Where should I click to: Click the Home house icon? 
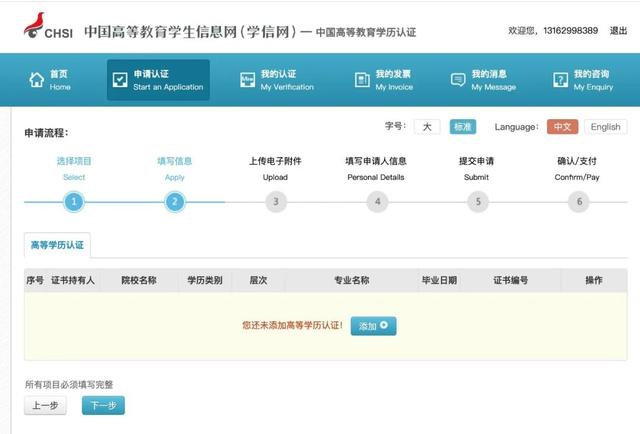37,80
